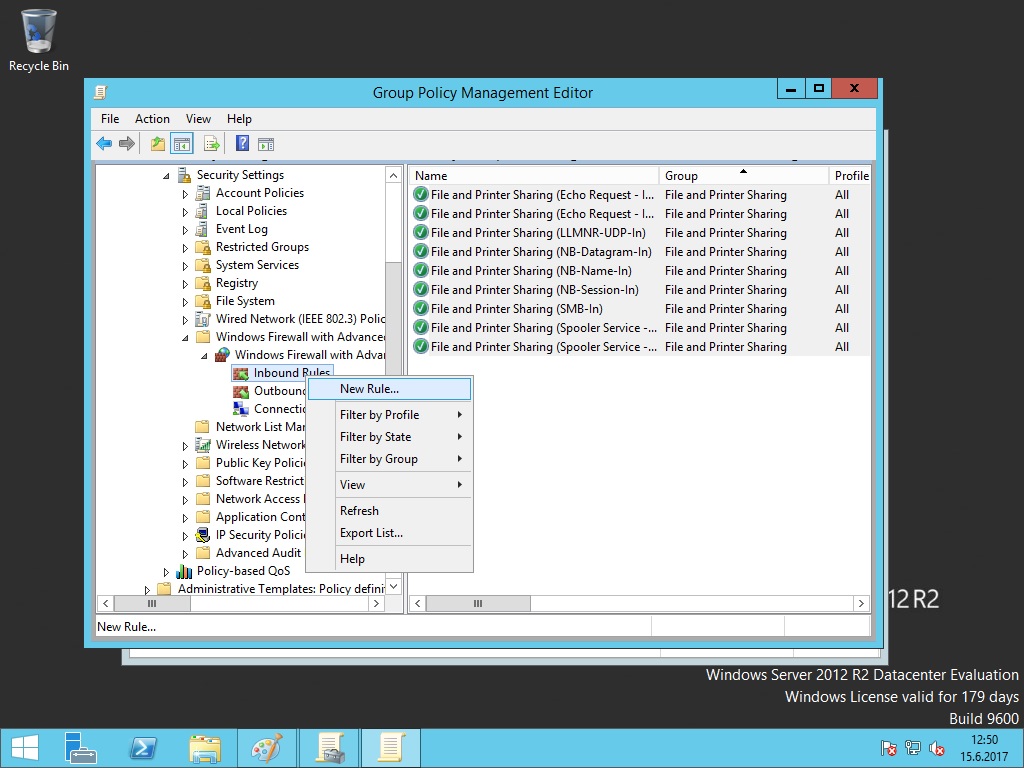The height and width of the screenshot is (768, 1024).
Task: Click the Back arrow toolbar icon
Action: click(x=104, y=144)
